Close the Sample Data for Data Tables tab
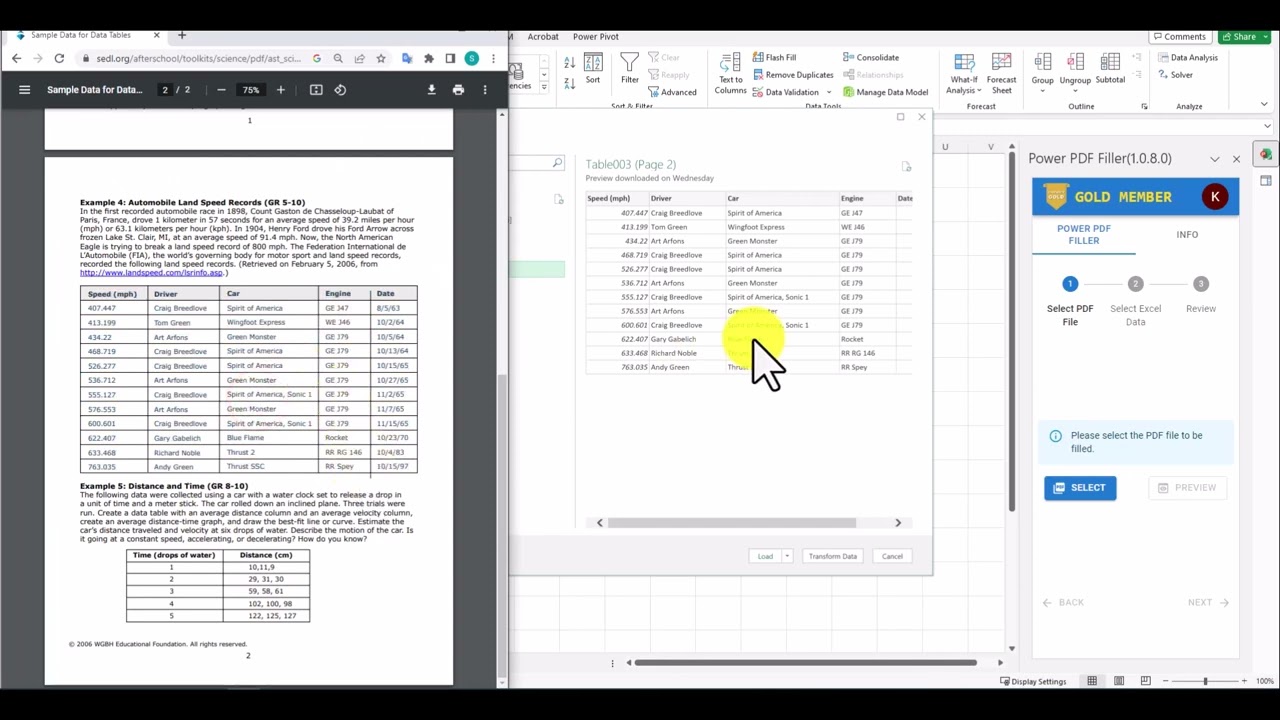 pos(156,35)
